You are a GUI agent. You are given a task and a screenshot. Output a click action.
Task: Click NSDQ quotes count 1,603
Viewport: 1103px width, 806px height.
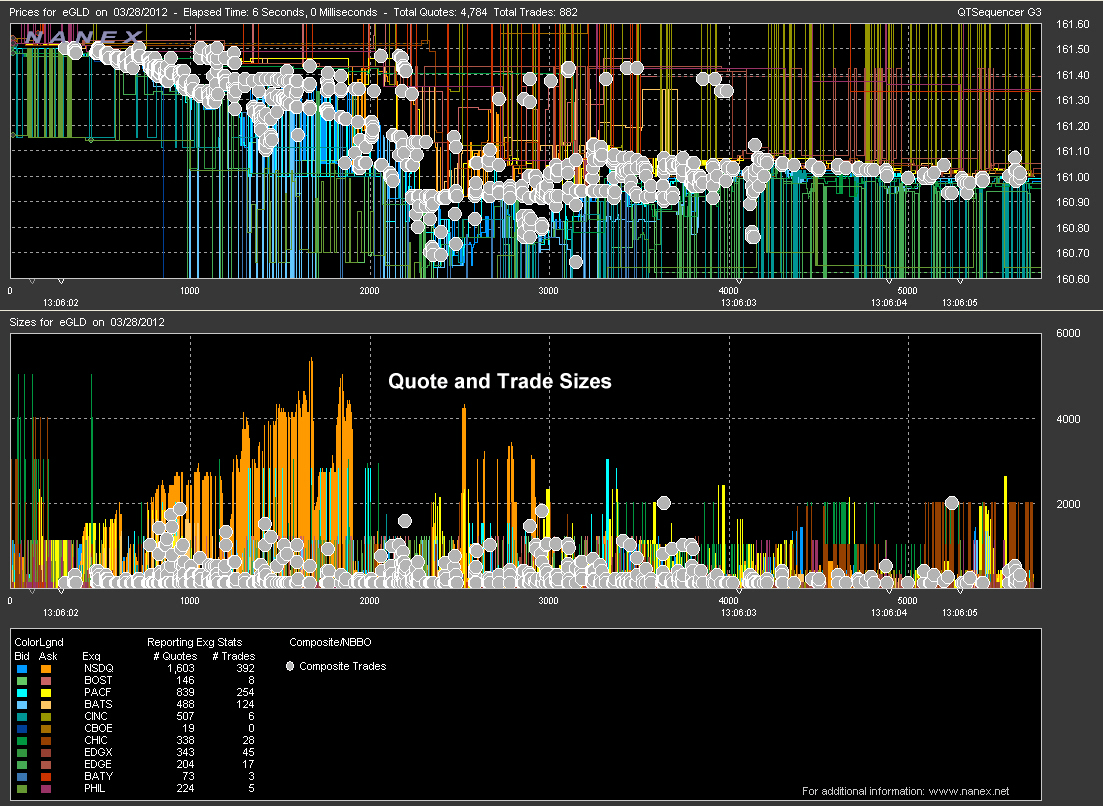(x=181, y=668)
